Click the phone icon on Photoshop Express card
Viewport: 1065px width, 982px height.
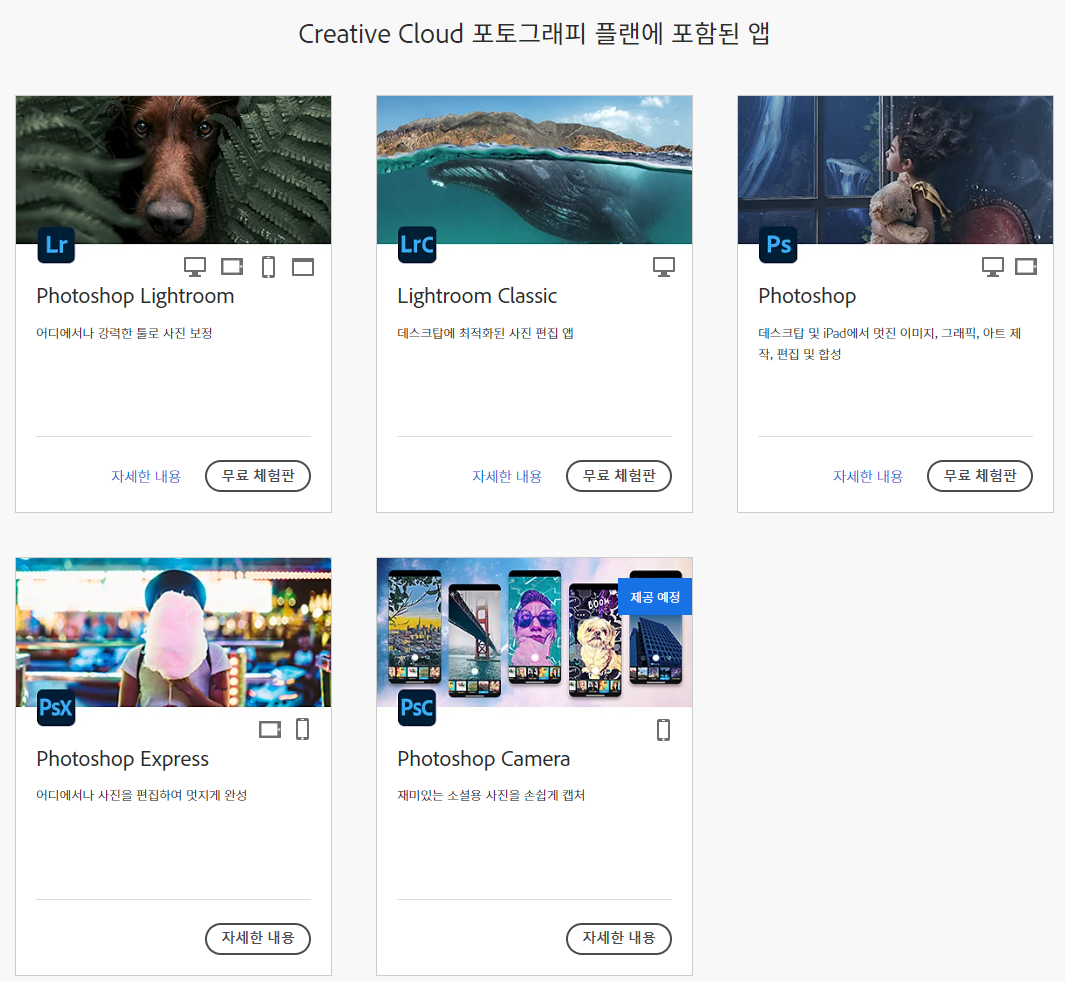tap(303, 729)
